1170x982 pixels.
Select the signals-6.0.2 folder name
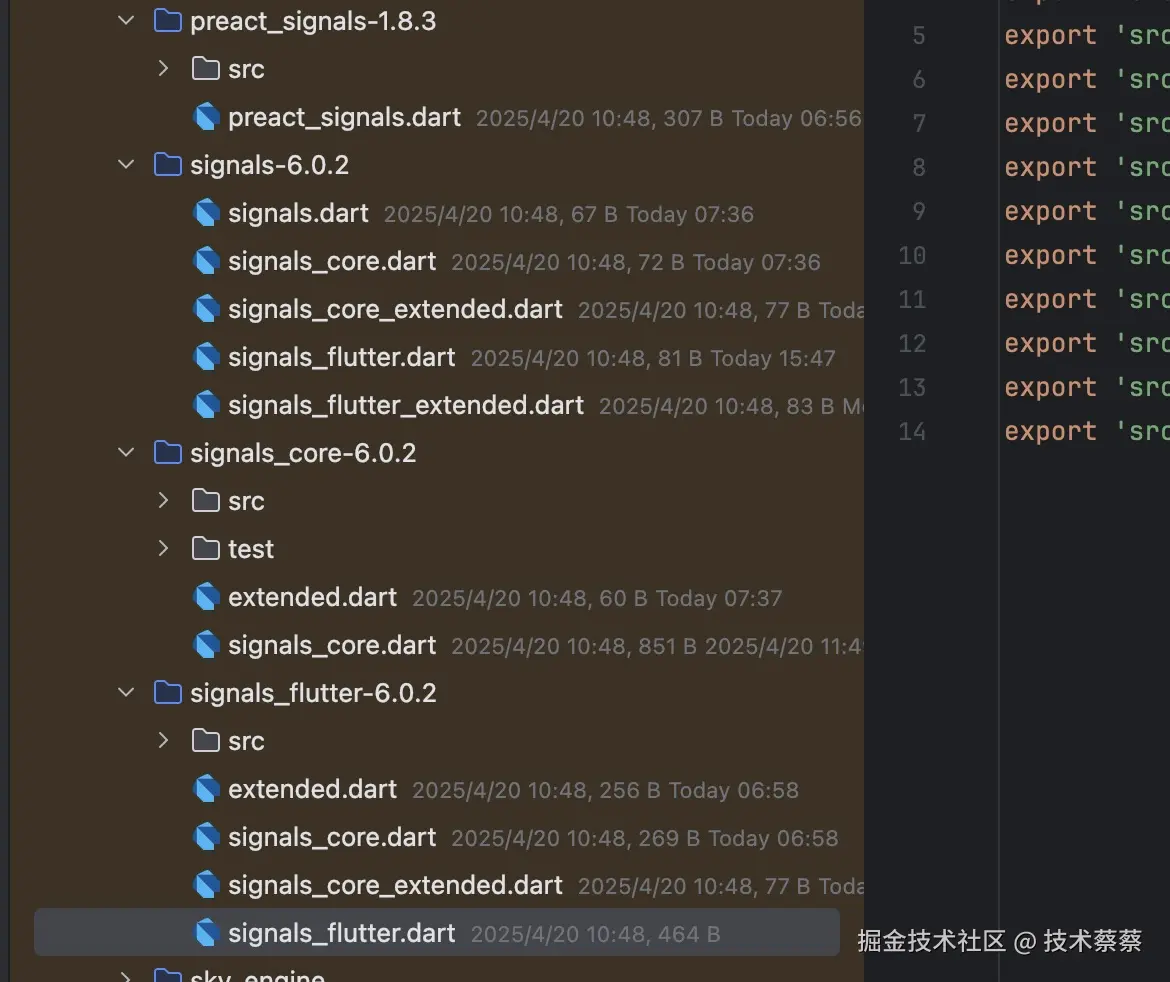pos(269,165)
